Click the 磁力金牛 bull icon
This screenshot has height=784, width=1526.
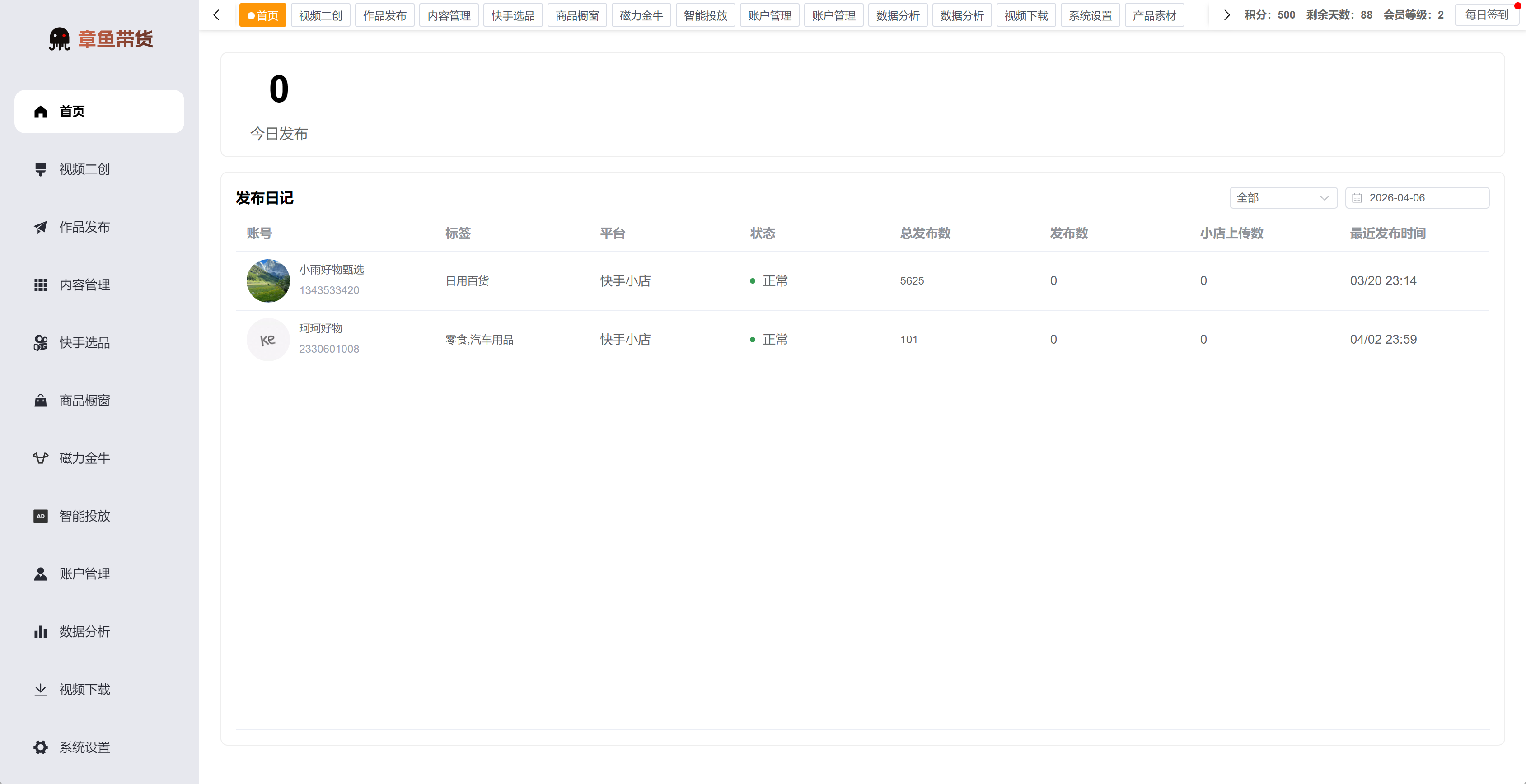tap(40, 458)
